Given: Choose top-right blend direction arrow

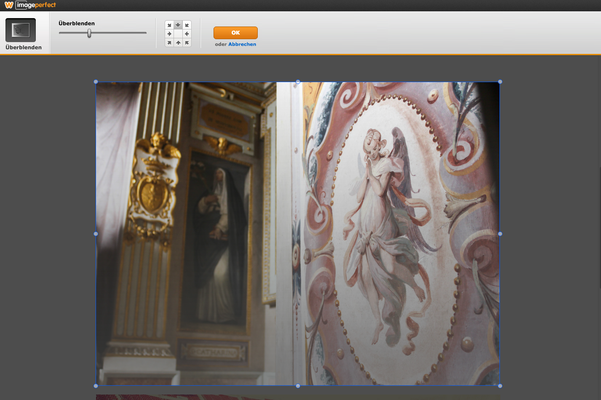Looking at the screenshot, I should [187, 25].
